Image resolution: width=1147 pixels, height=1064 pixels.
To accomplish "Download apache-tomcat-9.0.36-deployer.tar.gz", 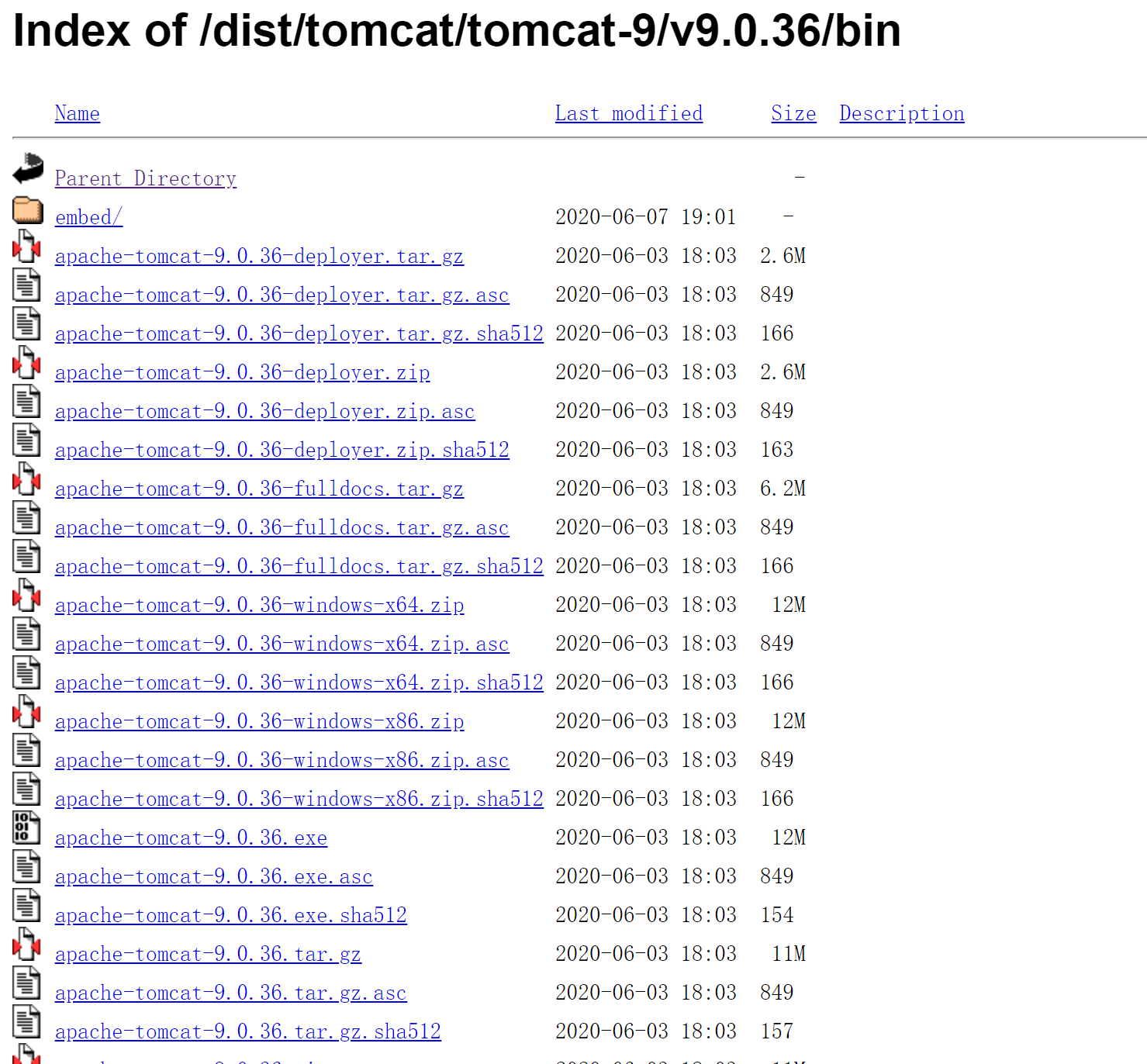I will [x=259, y=257].
